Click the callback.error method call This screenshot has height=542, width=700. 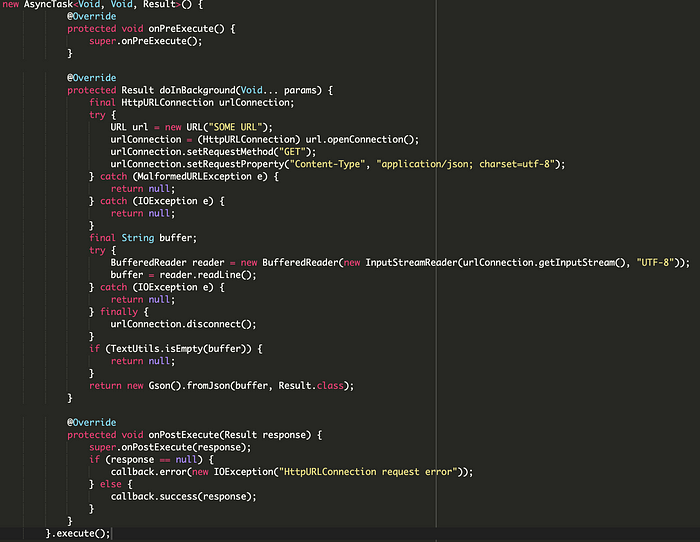pos(149,472)
